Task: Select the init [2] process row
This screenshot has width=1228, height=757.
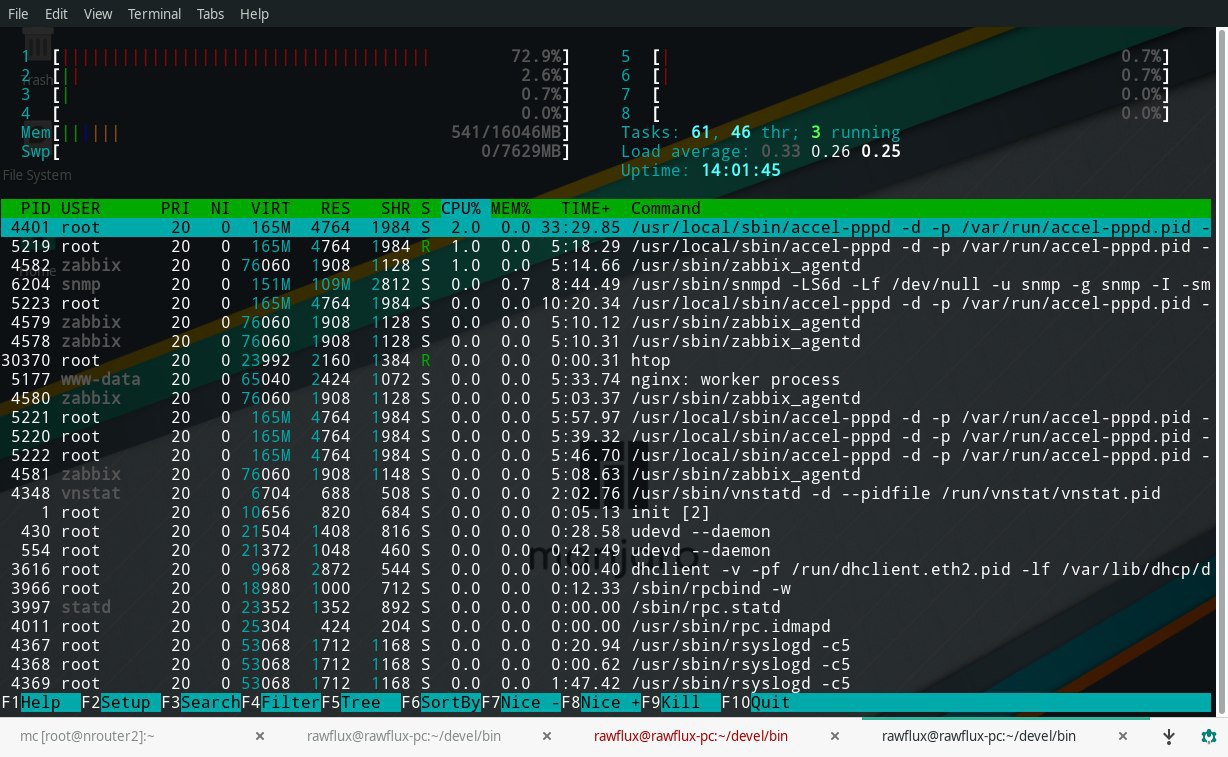Action: pos(606,512)
